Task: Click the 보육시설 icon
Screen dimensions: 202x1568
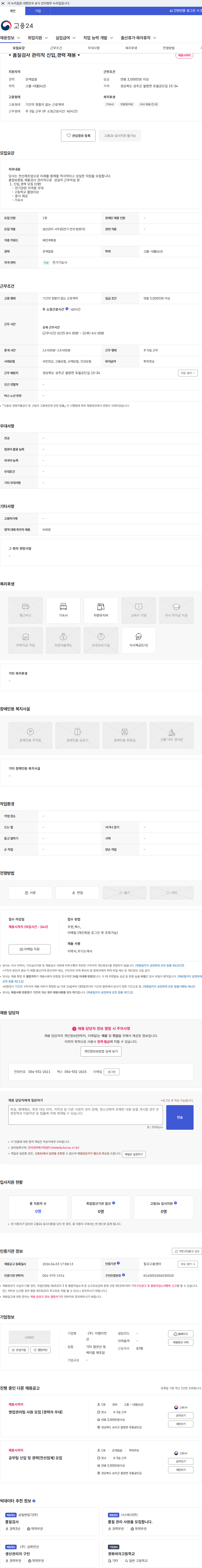Action: [101, 640]
